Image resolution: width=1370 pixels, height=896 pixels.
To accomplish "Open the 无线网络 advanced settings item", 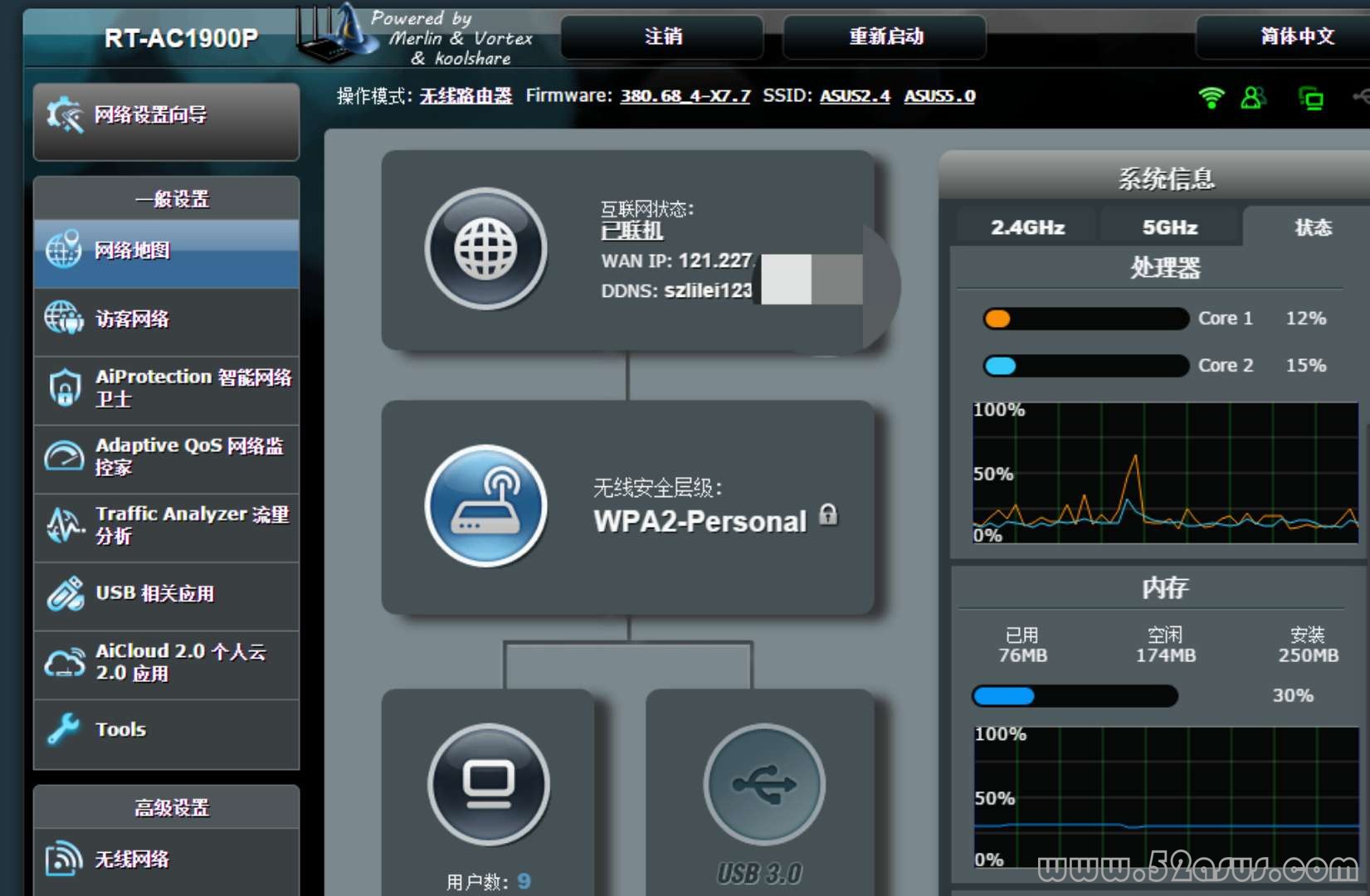I will [166, 861].
